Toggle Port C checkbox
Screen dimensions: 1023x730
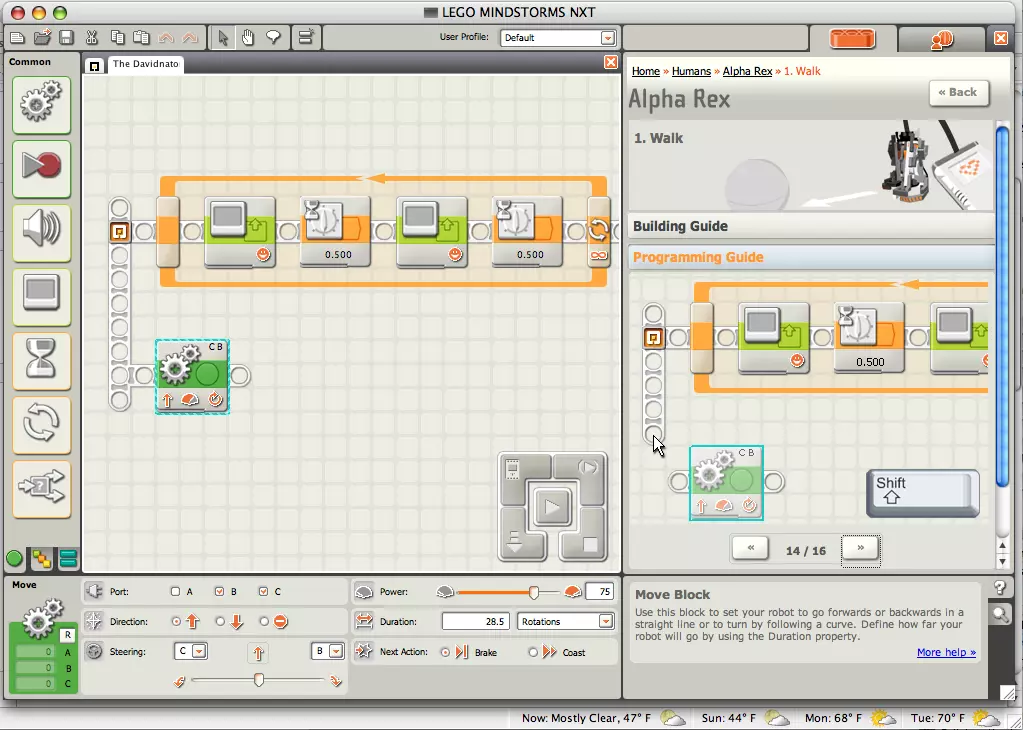tap(263, 592)
